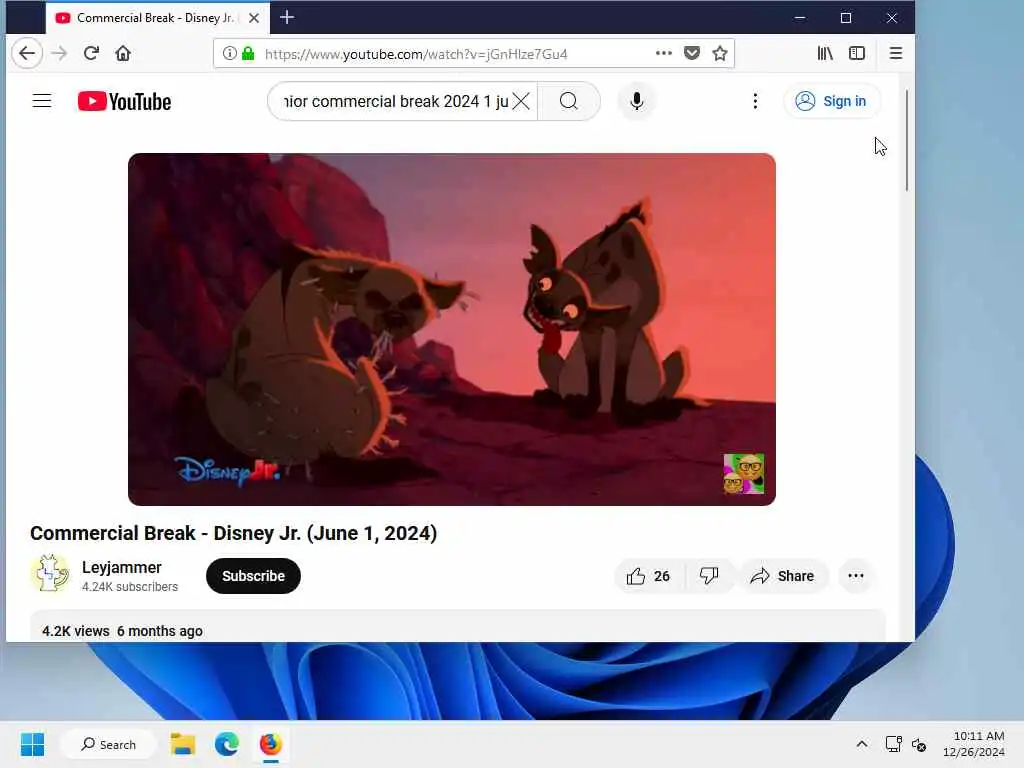Expand the video description box
The height and width of the screenshot is (768, 1024).
(458, 627)
